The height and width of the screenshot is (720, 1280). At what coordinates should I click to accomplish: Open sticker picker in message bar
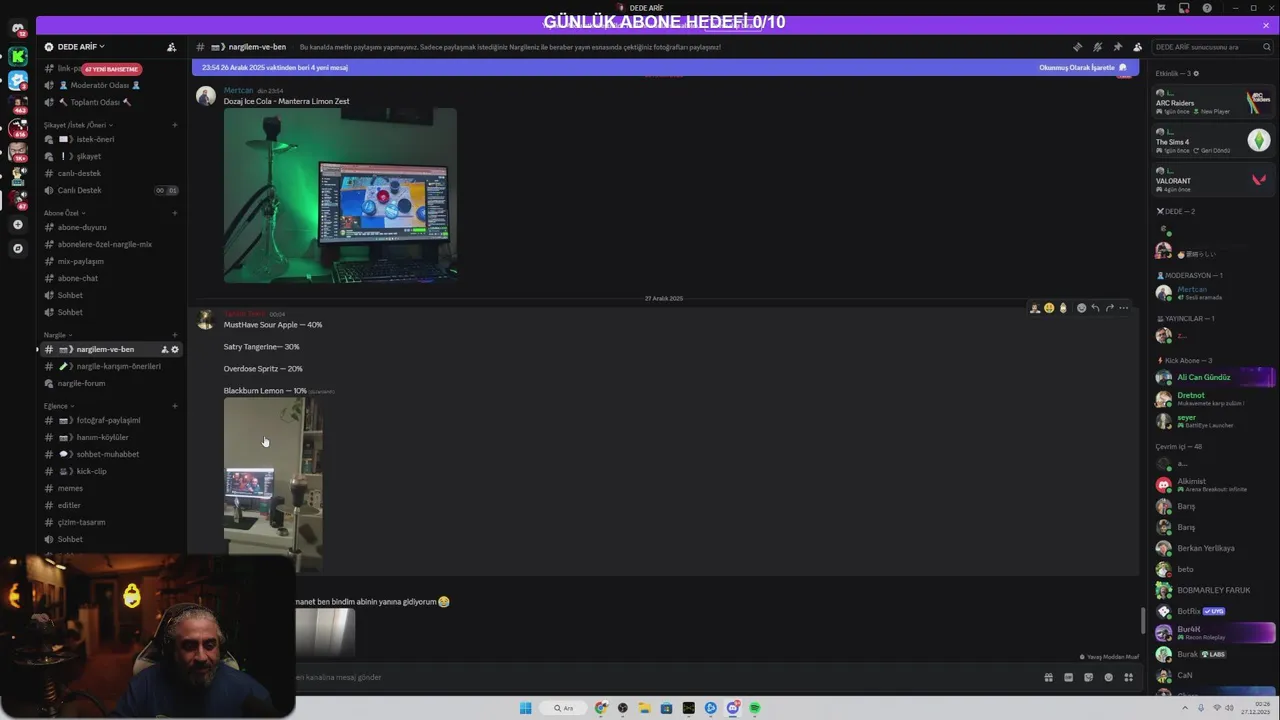[x=1088, y=677]
